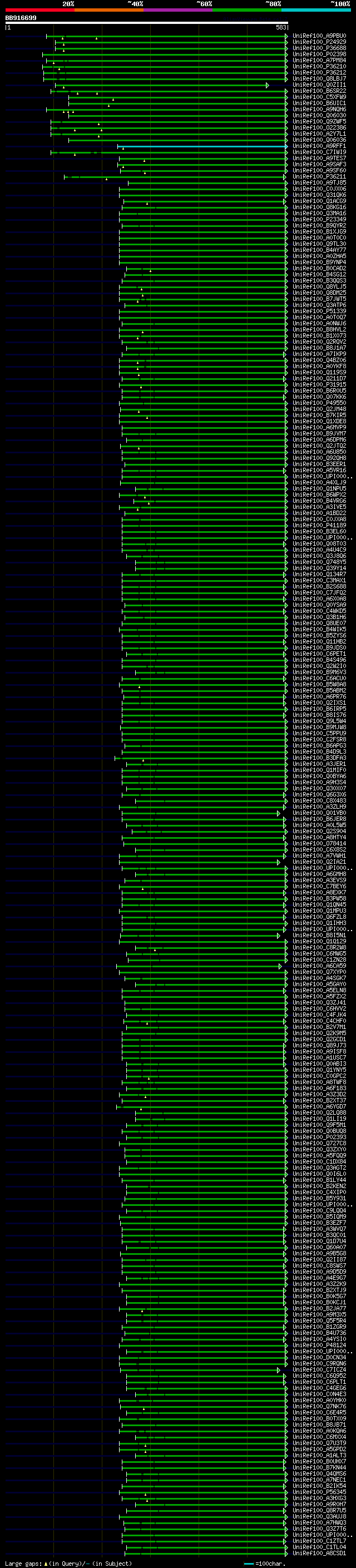Select label UniRef100_A2Y7L1
The image size is (356, 1568).
[319, 134]
